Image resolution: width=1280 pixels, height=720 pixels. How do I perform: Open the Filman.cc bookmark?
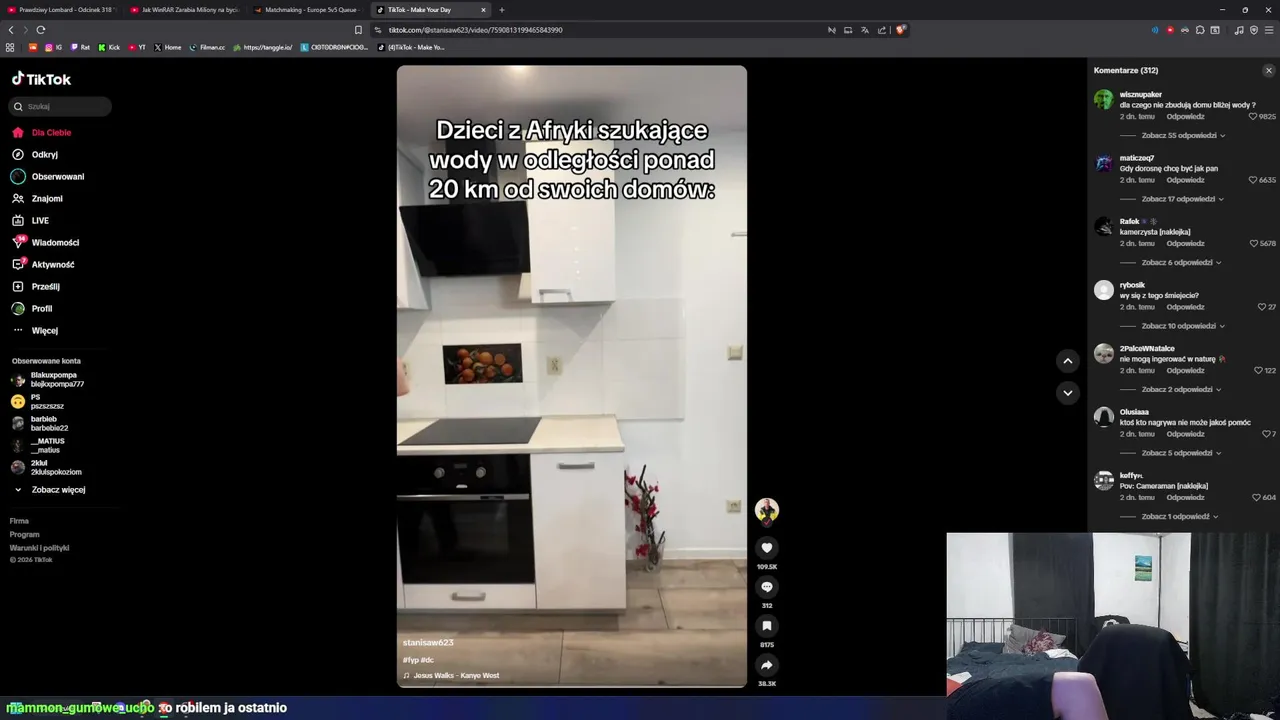[207, 47]
